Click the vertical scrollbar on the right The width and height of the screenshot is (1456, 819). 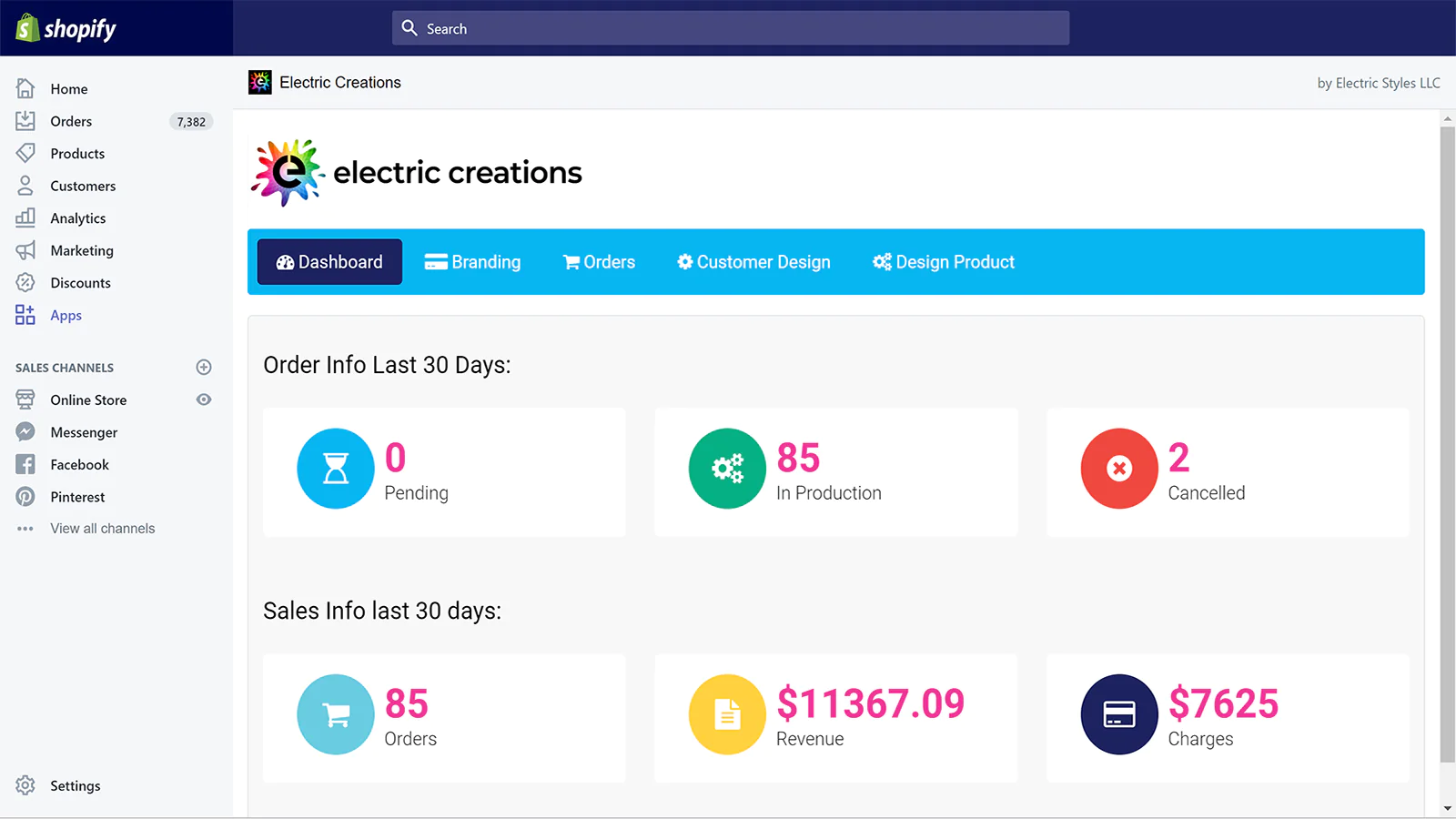point(1447,444)
